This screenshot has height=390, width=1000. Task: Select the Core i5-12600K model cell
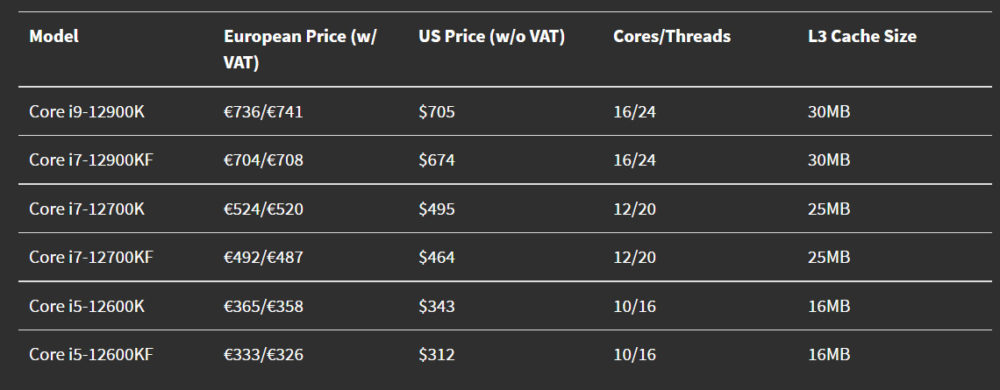87,307
